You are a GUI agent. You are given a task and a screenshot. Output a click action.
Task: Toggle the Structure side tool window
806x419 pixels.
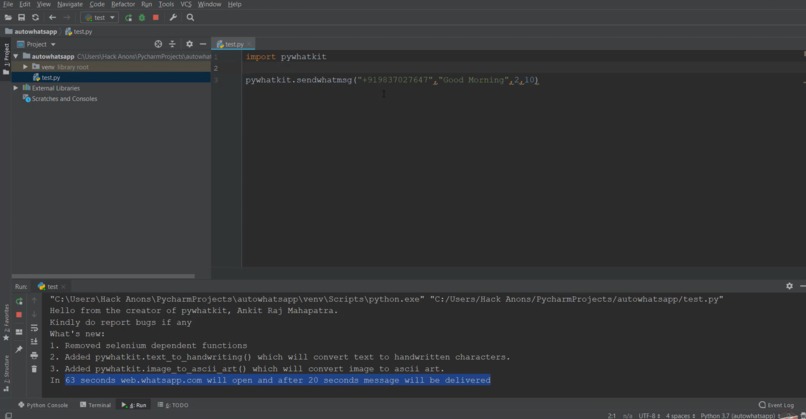point(6,373)
